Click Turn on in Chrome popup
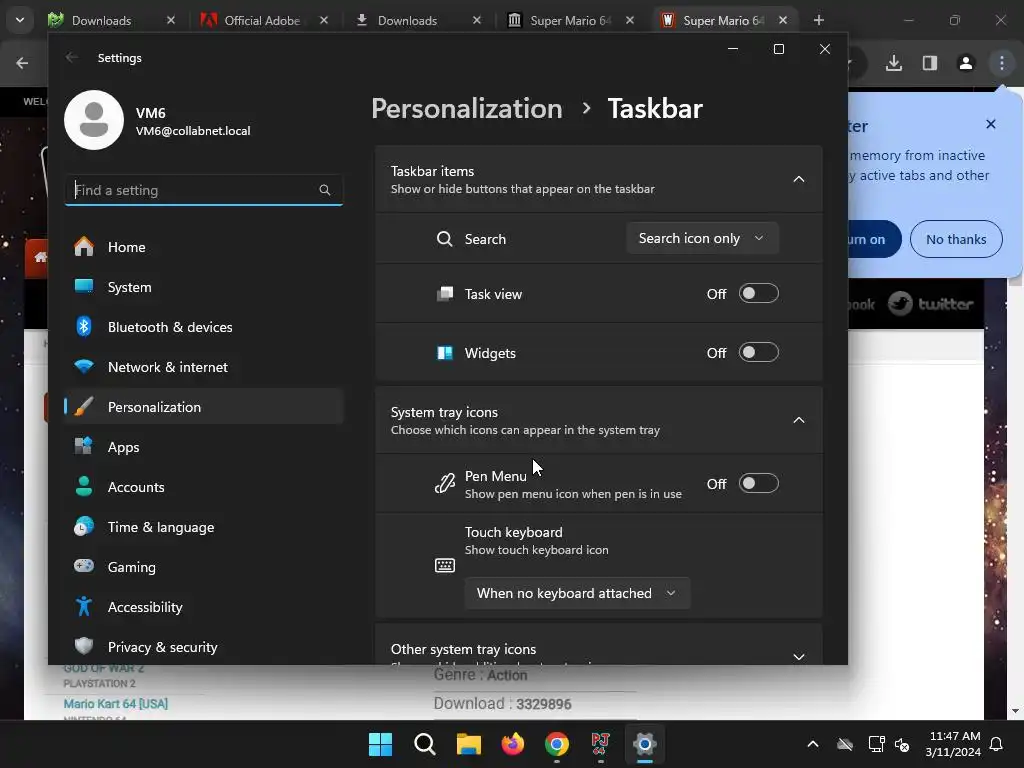 874,239
